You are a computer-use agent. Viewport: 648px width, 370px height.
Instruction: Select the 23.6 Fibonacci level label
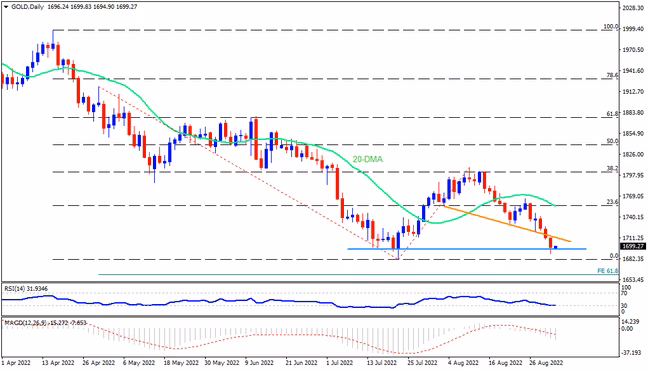click(612, 202)
